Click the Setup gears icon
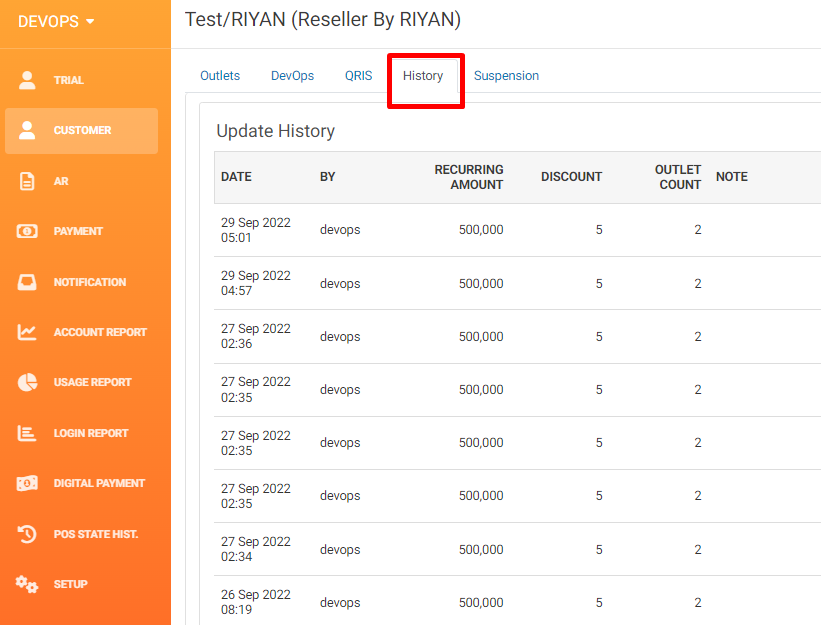The image size is (821, 625). pos(27,584)
